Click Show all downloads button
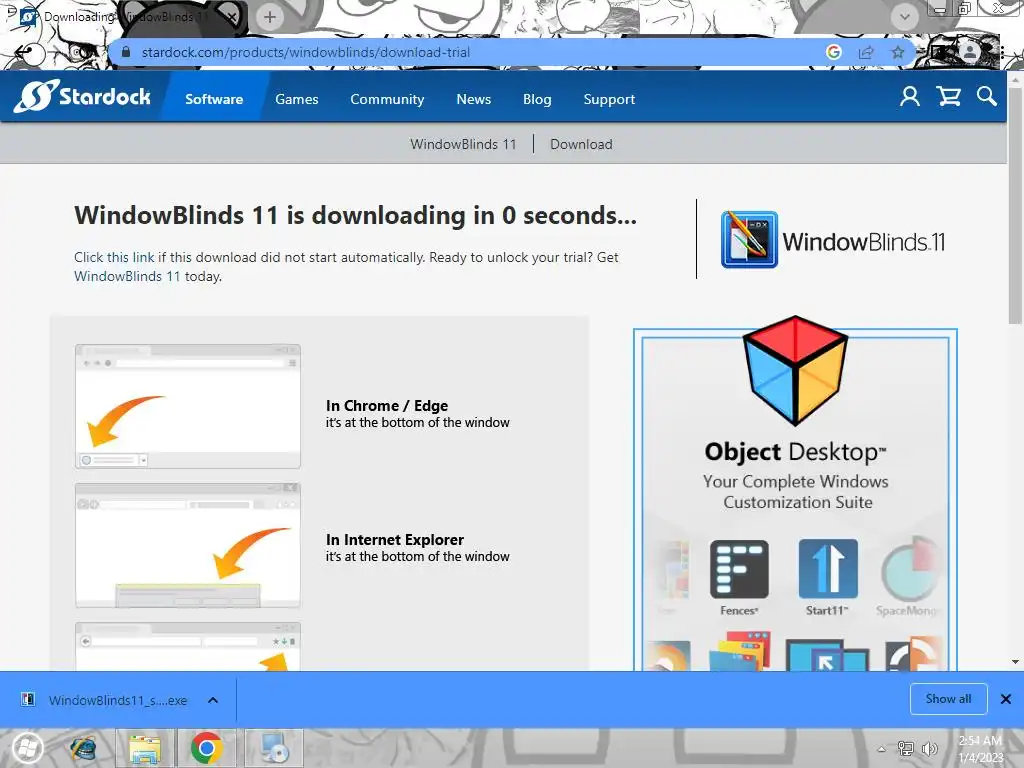 [x=948, y=699]
